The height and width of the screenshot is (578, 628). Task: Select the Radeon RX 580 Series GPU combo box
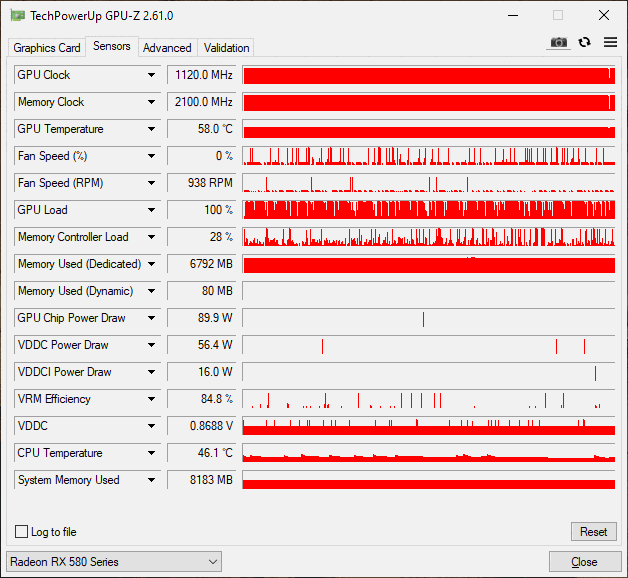coord(114,562)
